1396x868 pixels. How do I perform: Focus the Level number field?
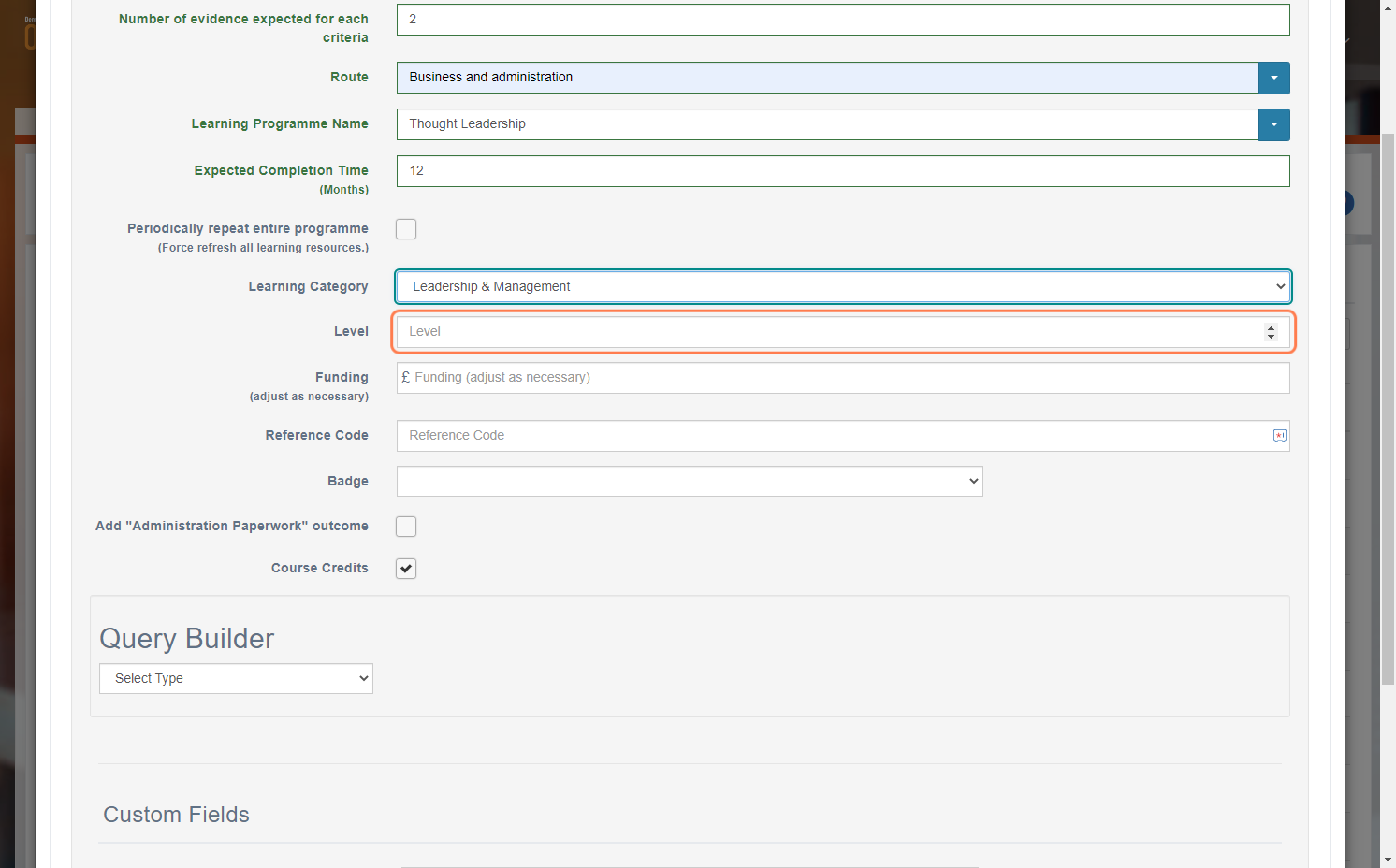pos(843,332)
